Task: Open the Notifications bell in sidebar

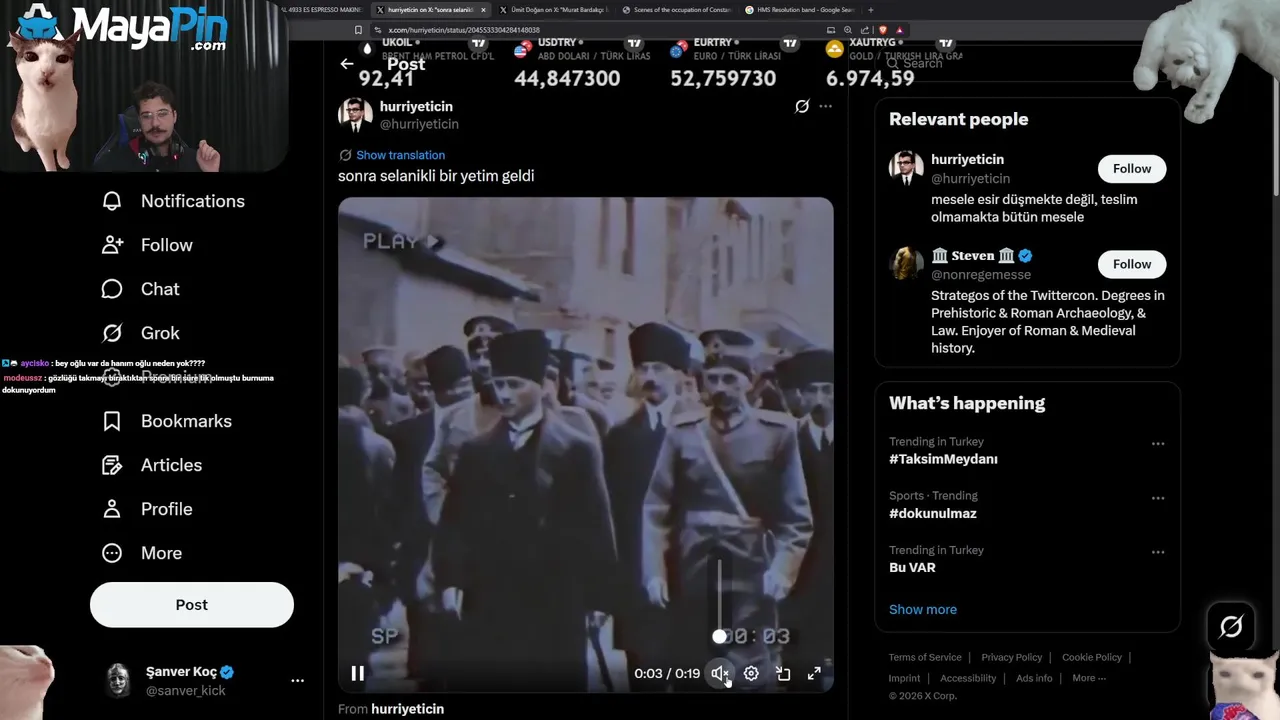Action: [112, 201]
